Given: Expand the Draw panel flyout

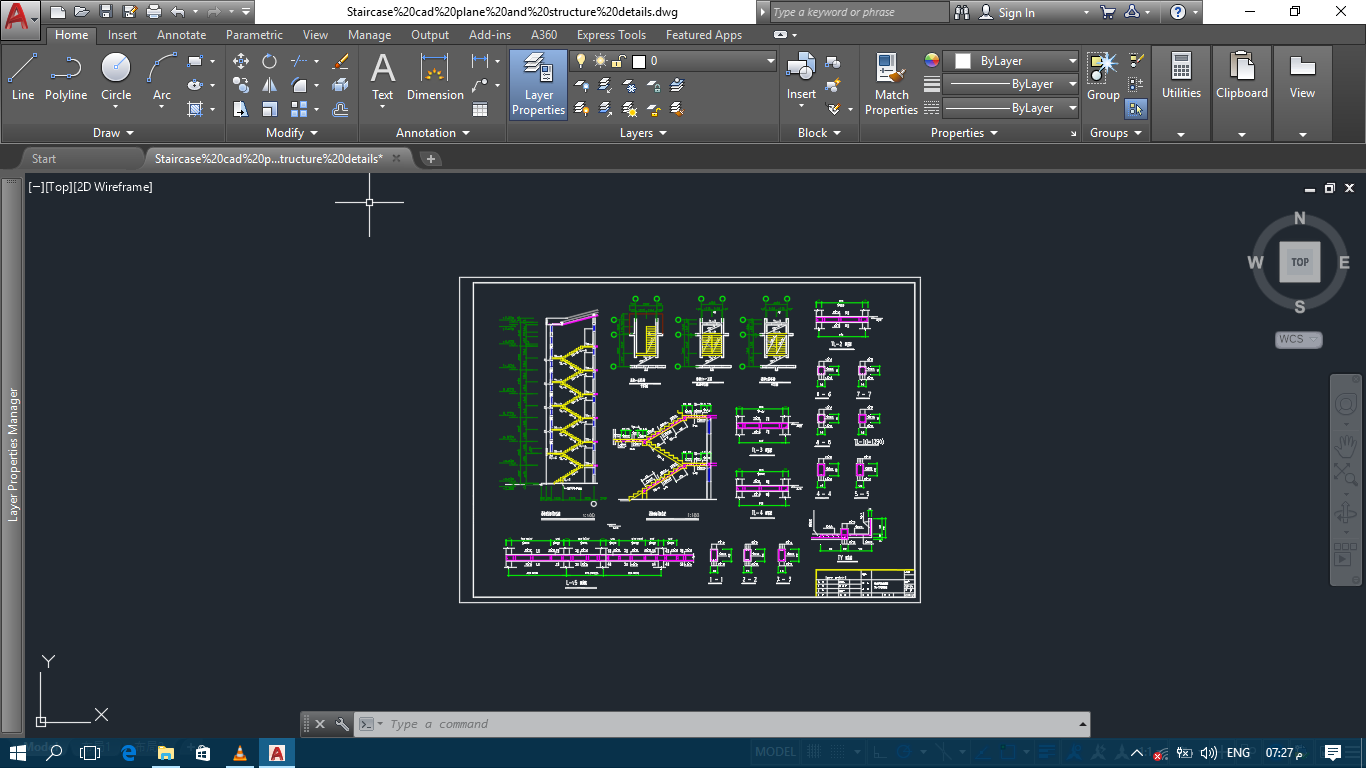Looking at the screenshot, I should tap(113, 133).
